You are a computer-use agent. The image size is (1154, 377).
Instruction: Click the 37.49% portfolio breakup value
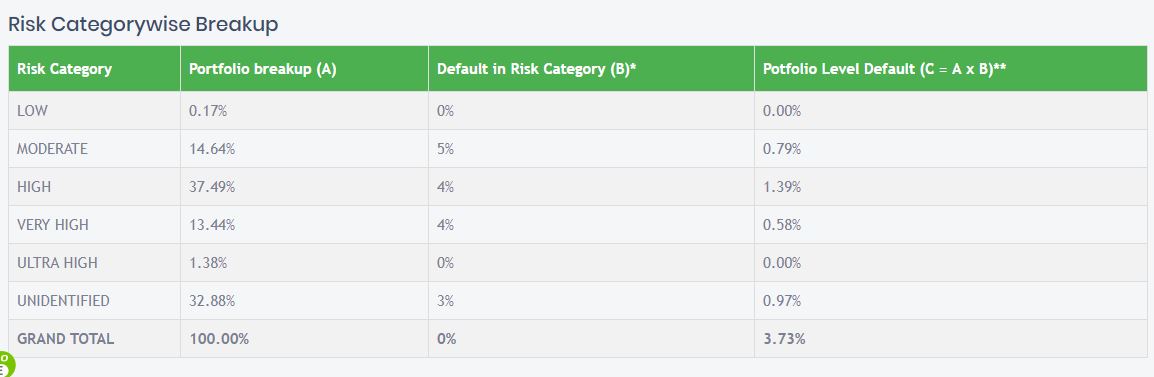coord(212,187)
